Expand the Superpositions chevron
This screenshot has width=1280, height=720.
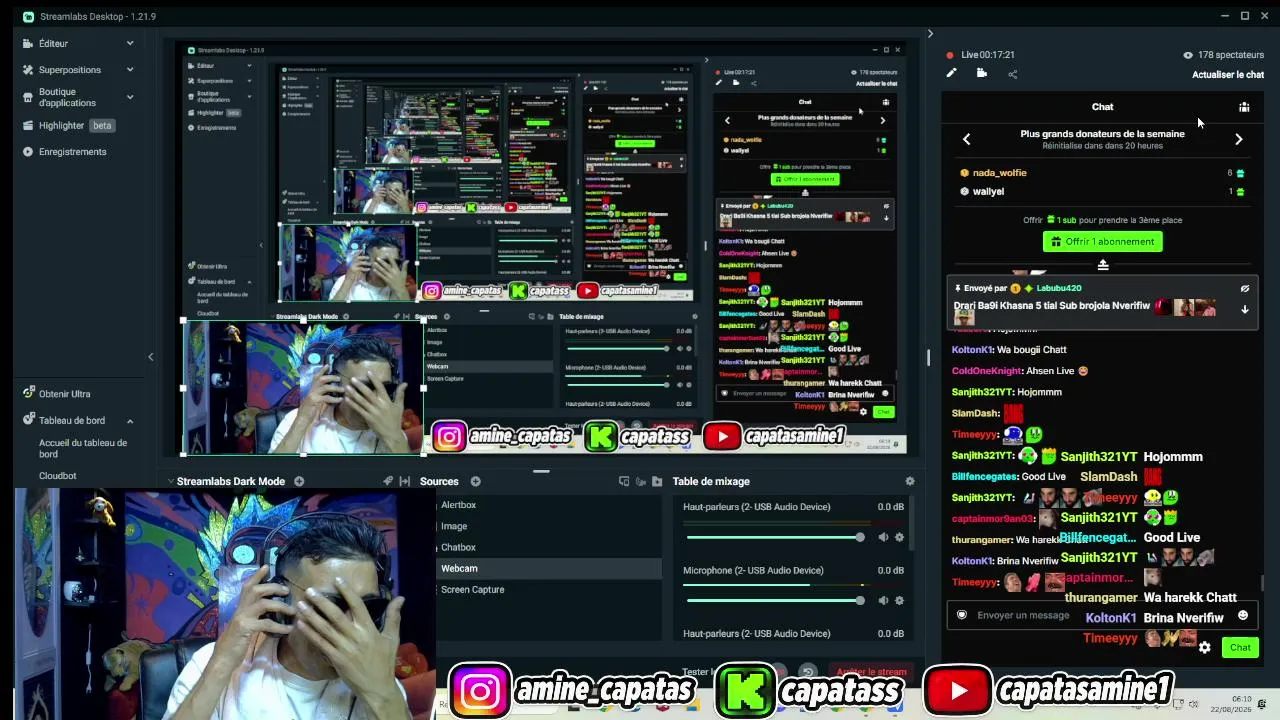click(x=130, y=70)
